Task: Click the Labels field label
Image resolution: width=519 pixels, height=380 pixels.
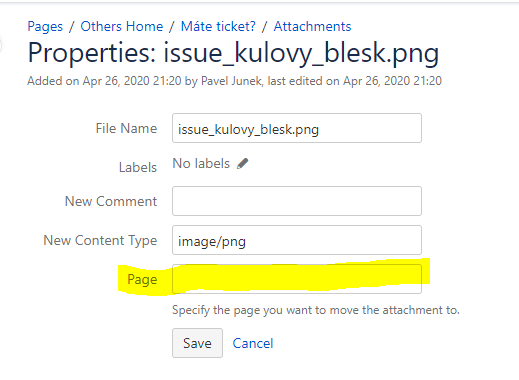Action: (138, 167)
